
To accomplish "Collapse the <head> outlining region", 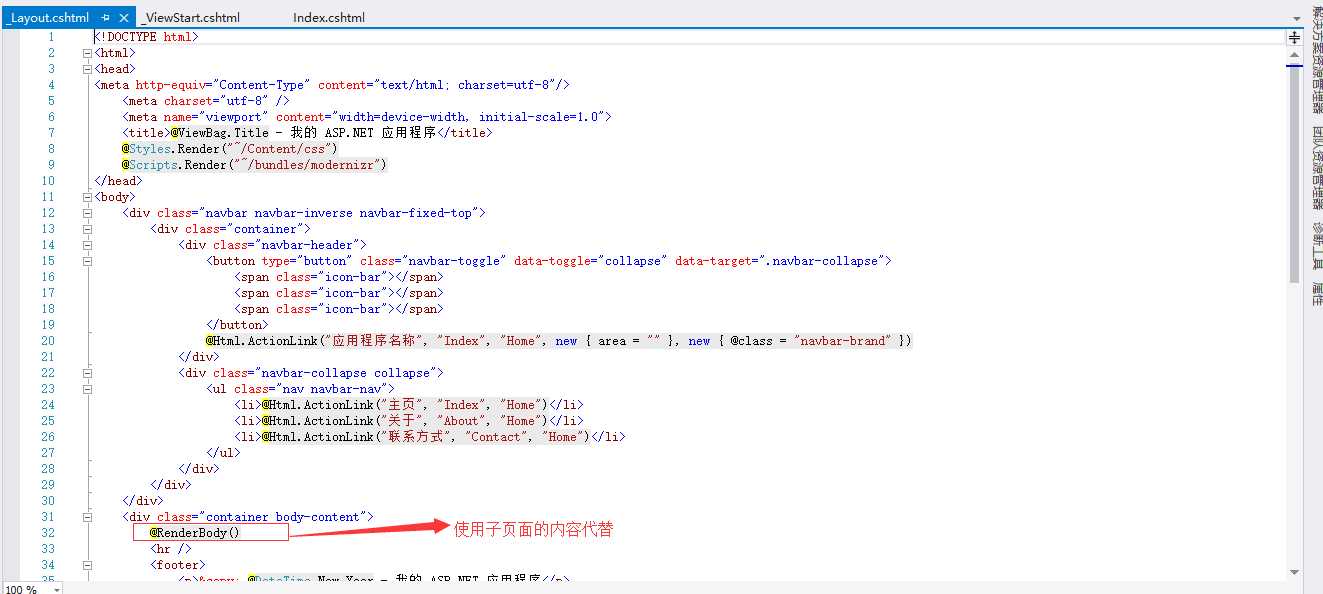I will (87, 69).
